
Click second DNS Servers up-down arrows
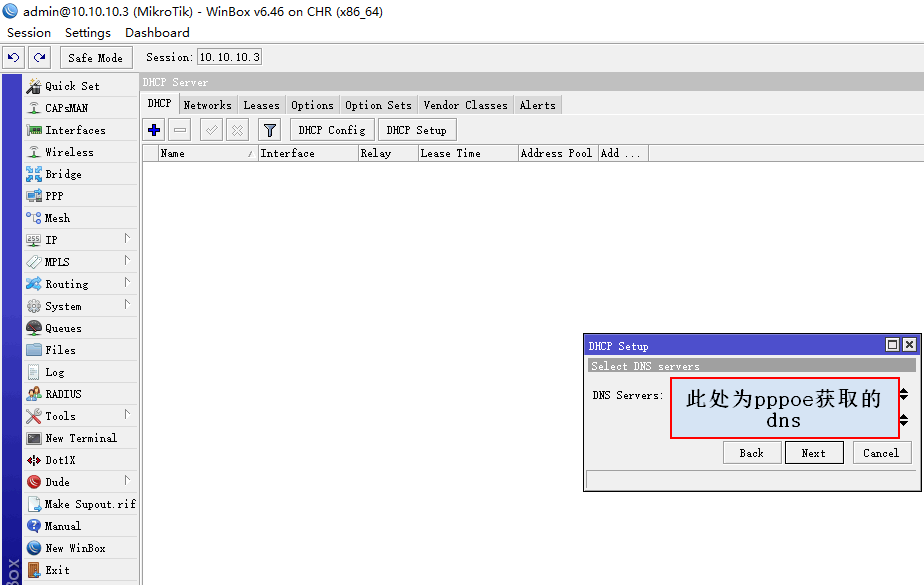904,420
